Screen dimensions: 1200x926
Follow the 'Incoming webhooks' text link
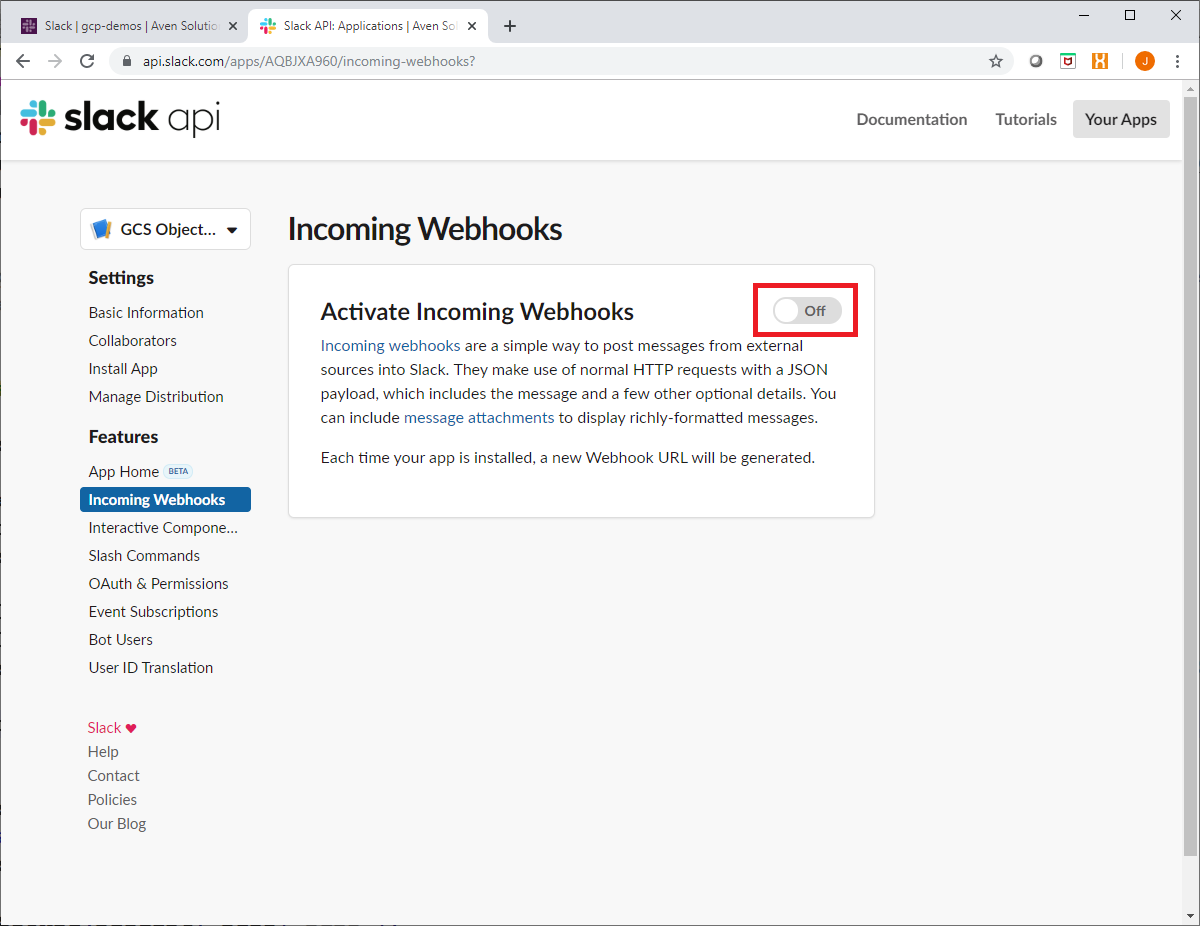point(390,346)
